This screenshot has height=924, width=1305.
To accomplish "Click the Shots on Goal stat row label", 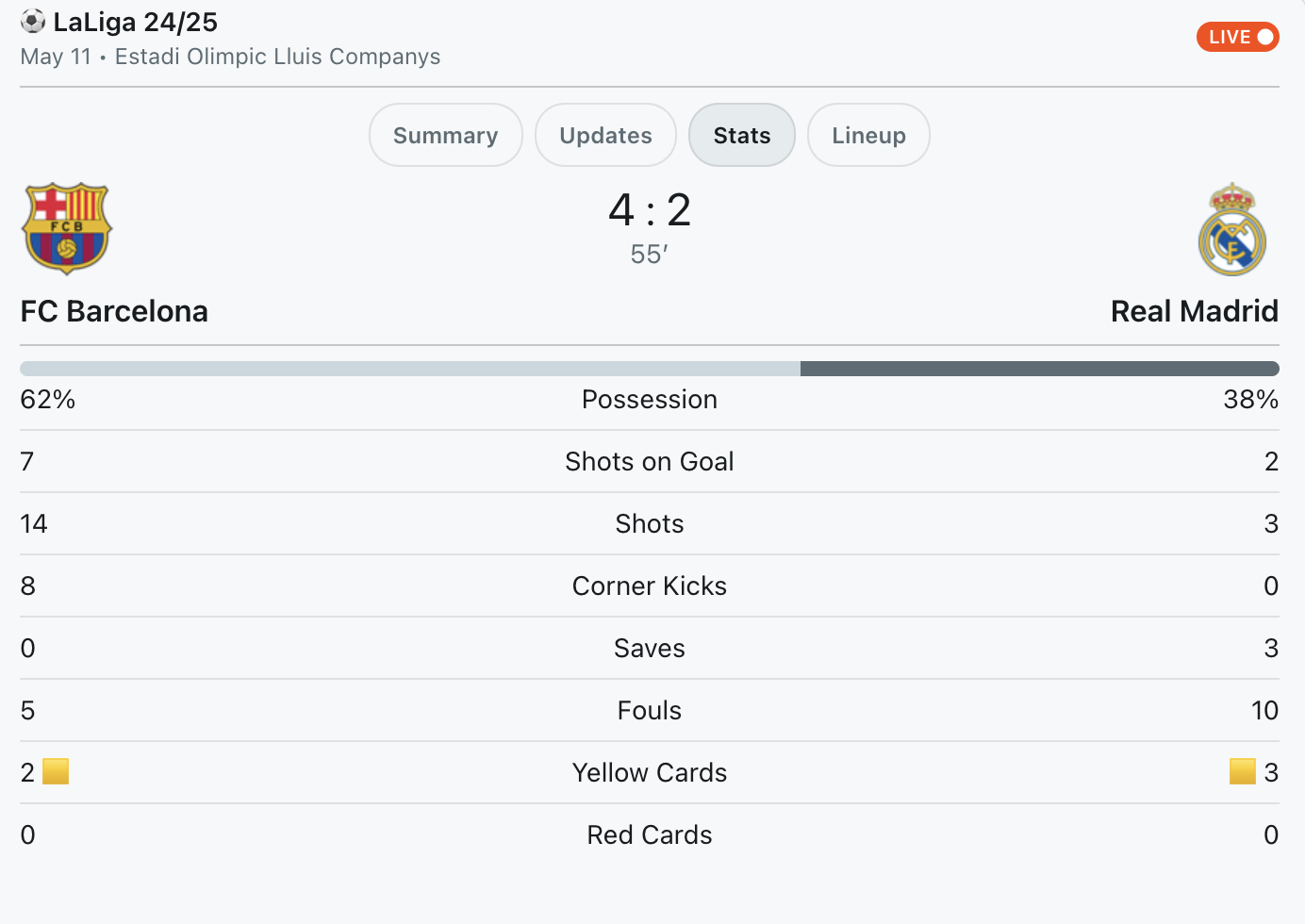I will [x=650, y=462].
